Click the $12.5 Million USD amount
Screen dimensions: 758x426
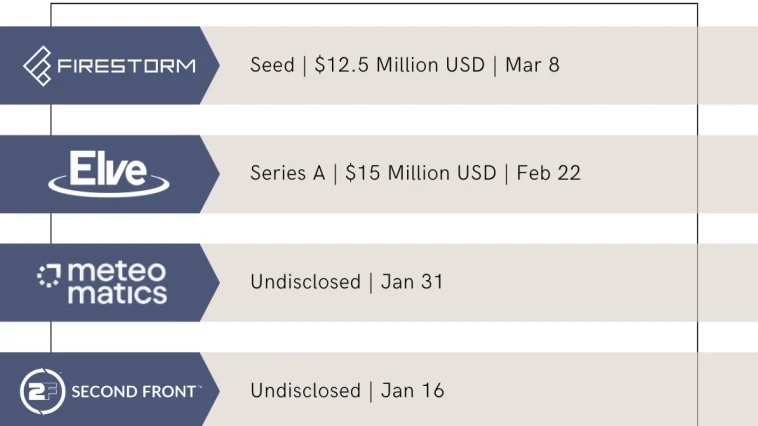[x=400, y=65]
